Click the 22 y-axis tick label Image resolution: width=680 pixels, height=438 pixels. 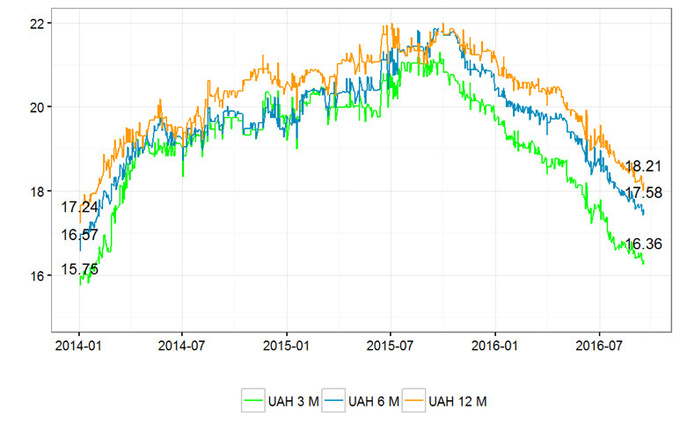pyautogui.click(x=36, y=22)
